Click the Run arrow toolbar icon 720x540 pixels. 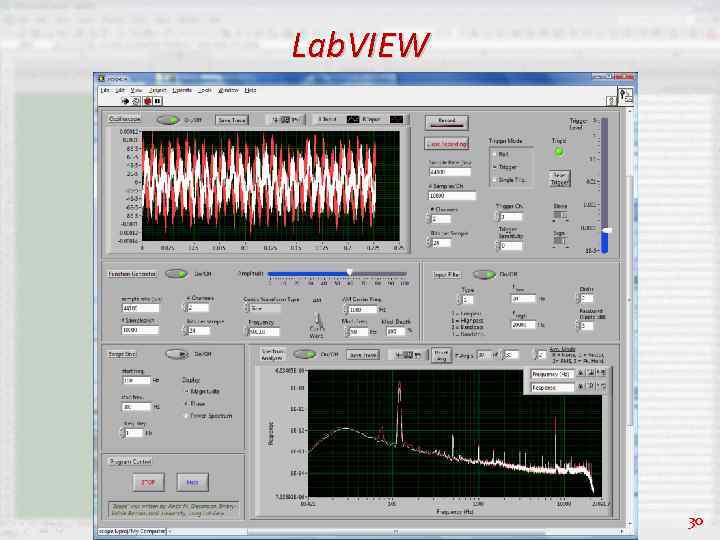tap(125, 101)
